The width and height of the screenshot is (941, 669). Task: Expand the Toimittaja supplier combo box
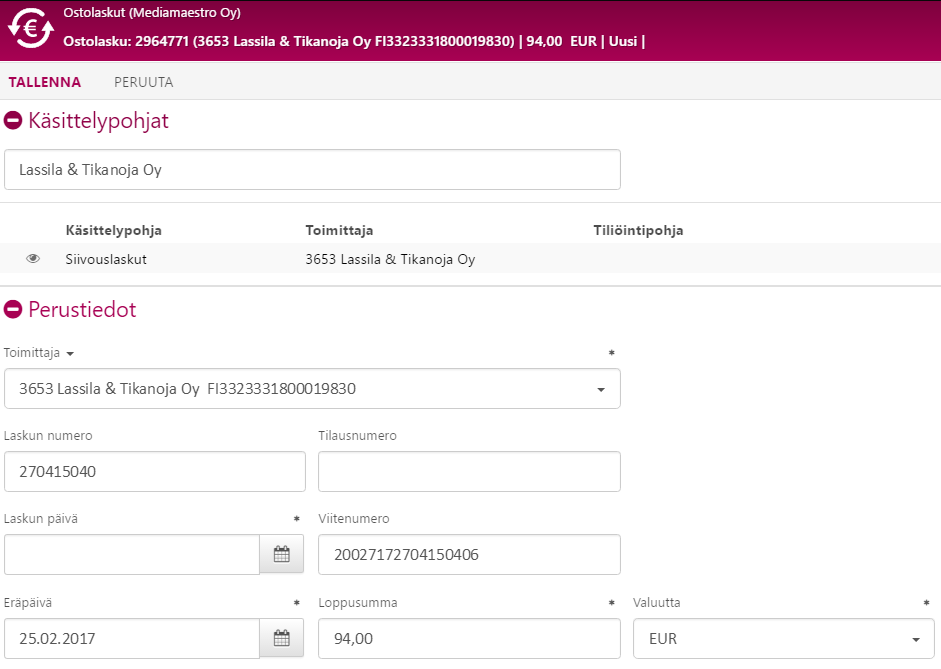600,389
